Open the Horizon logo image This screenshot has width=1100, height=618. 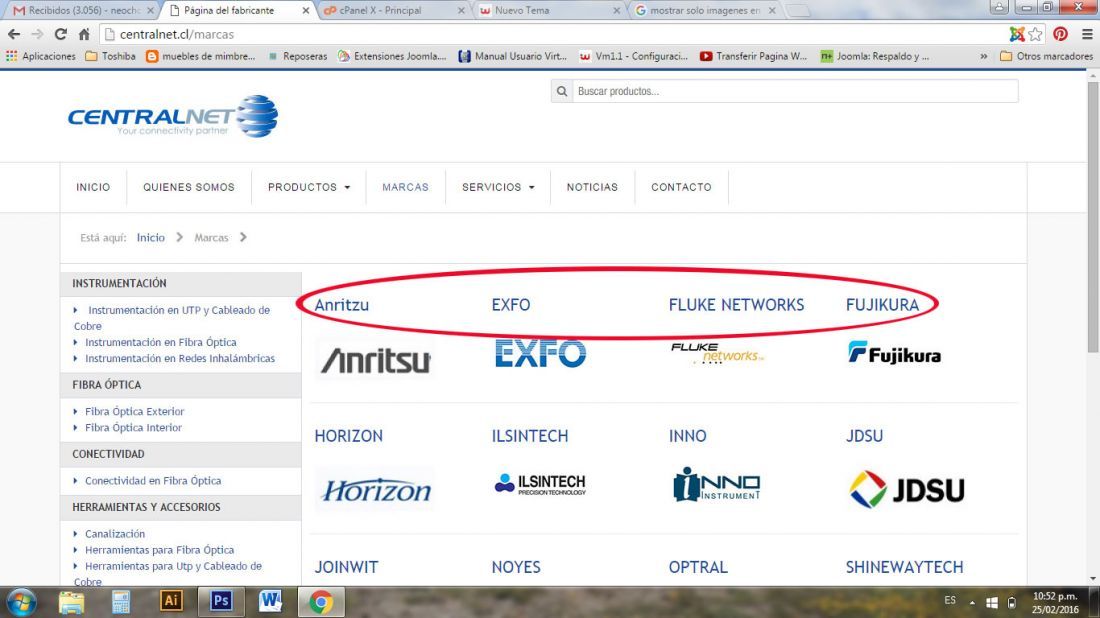pos(375,490)
